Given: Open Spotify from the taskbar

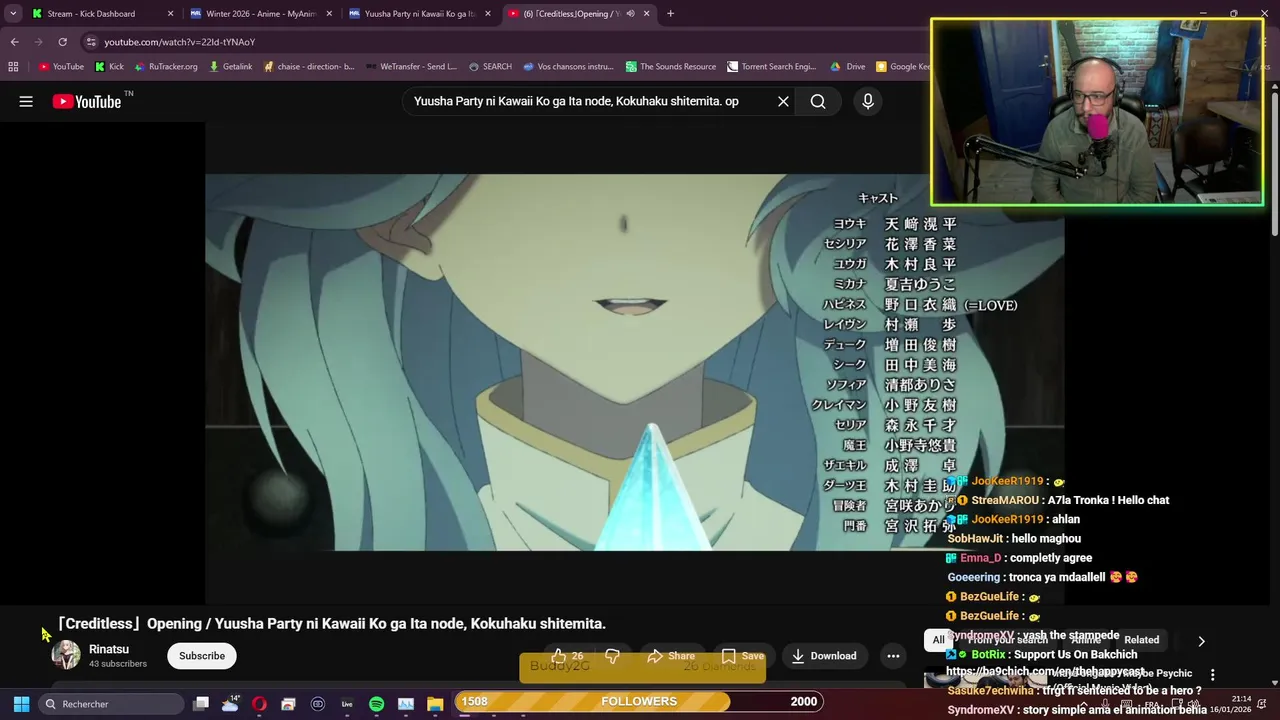Looking at the screenshot, I should 376,704.
